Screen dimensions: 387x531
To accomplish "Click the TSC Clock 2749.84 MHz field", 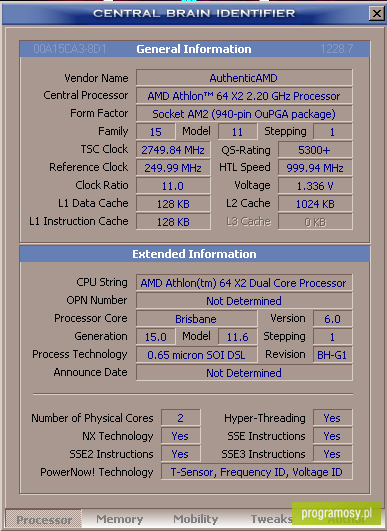I will (173, 150).
